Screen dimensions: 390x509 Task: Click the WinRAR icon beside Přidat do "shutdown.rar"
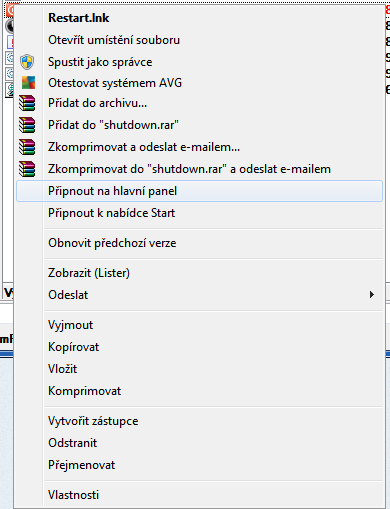(x=27, y=125)
